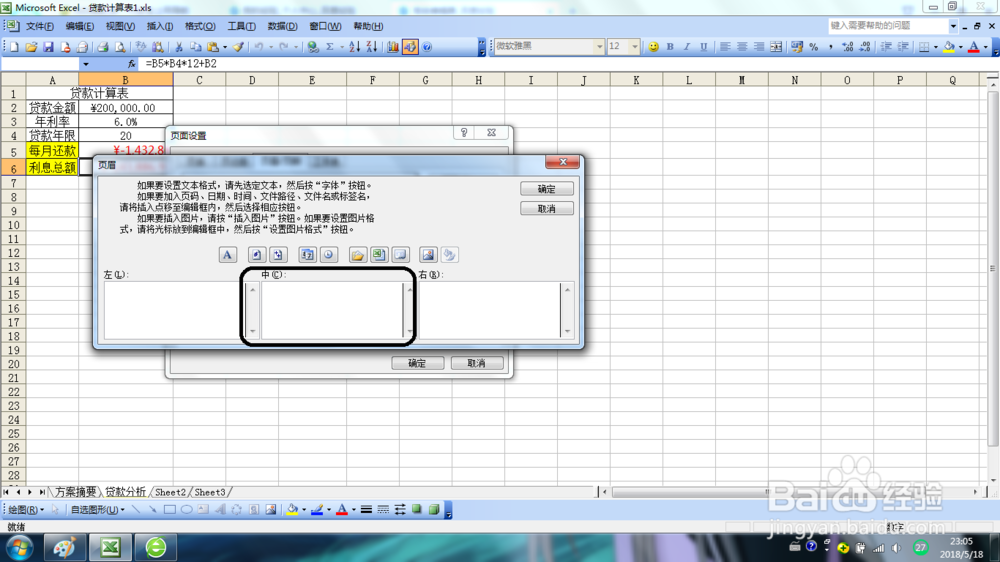Open fill color dropdown arrow in formatting toolbar
The height and width of the screenshot is (562, 1000).
tap(960, 47)
